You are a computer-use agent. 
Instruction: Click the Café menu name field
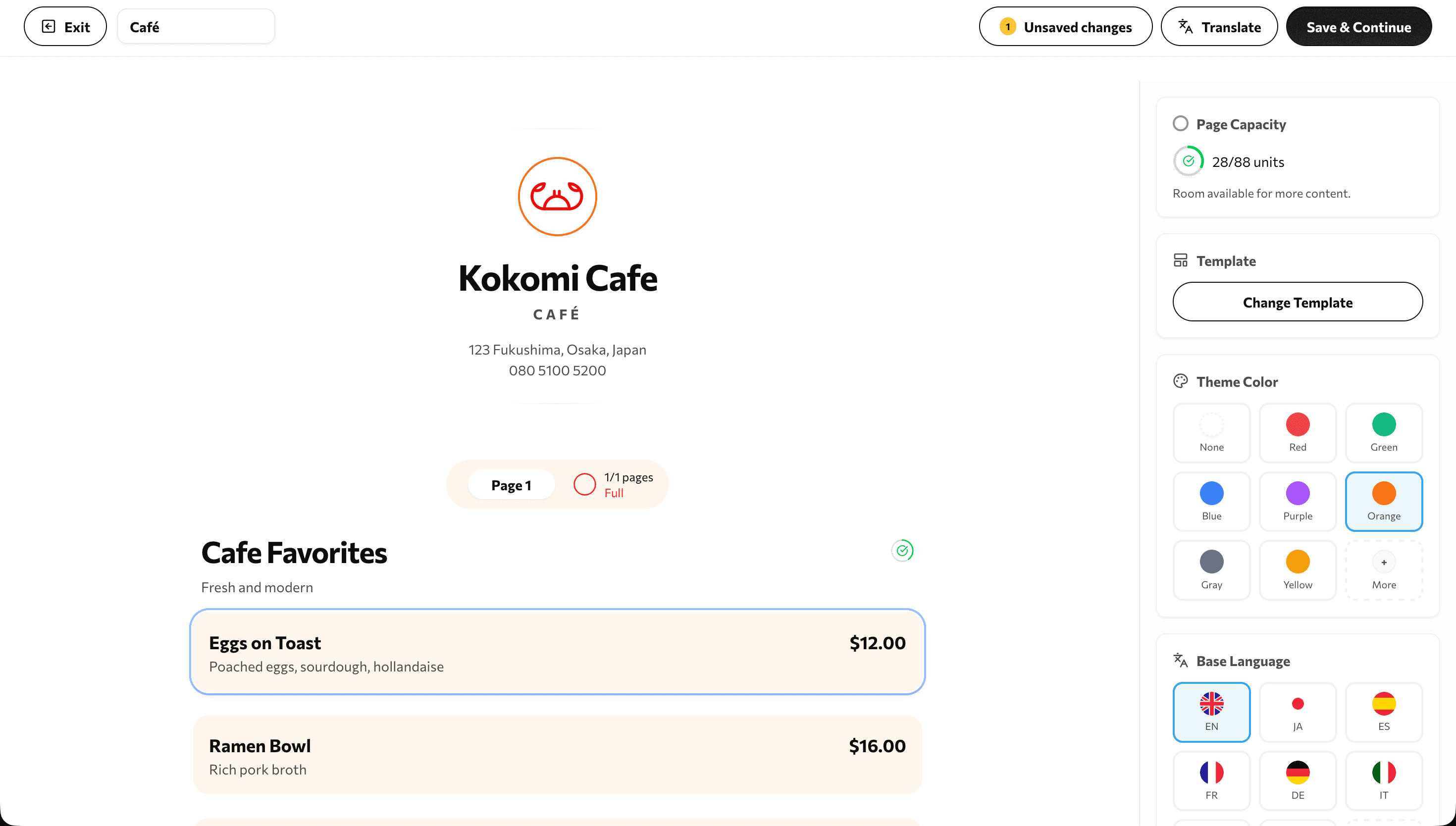pos(196,26)
